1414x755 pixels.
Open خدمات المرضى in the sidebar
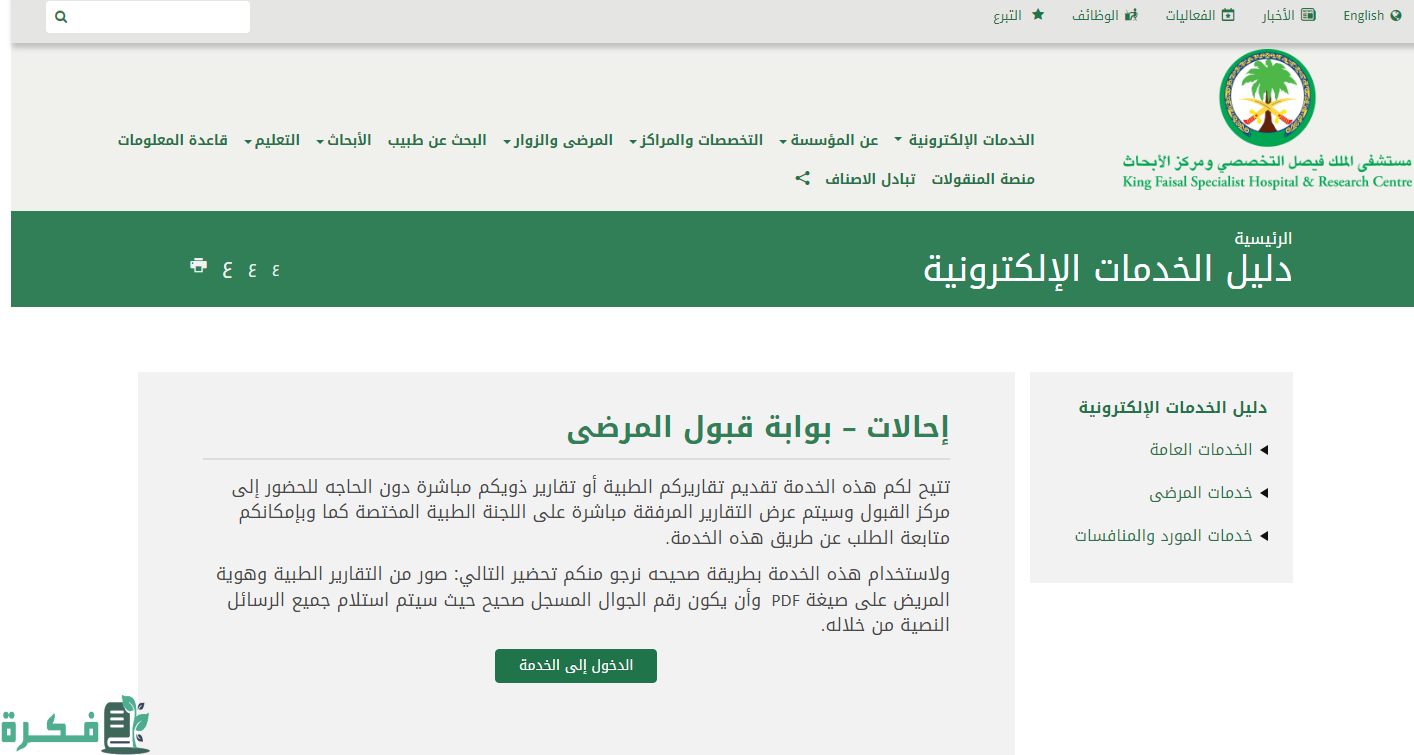coord(1201,493)
